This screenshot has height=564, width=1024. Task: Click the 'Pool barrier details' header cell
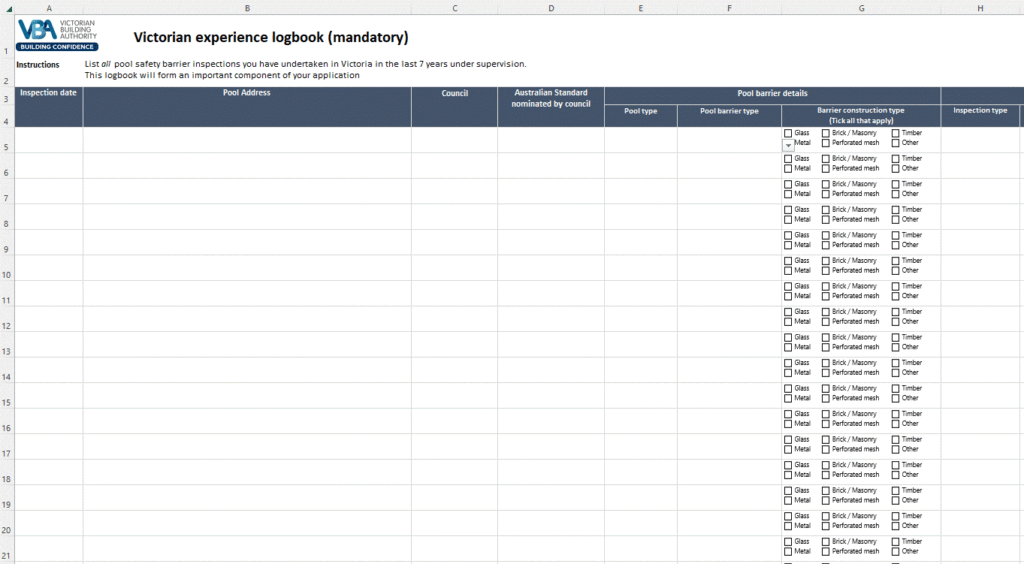[x=772, y=94]
